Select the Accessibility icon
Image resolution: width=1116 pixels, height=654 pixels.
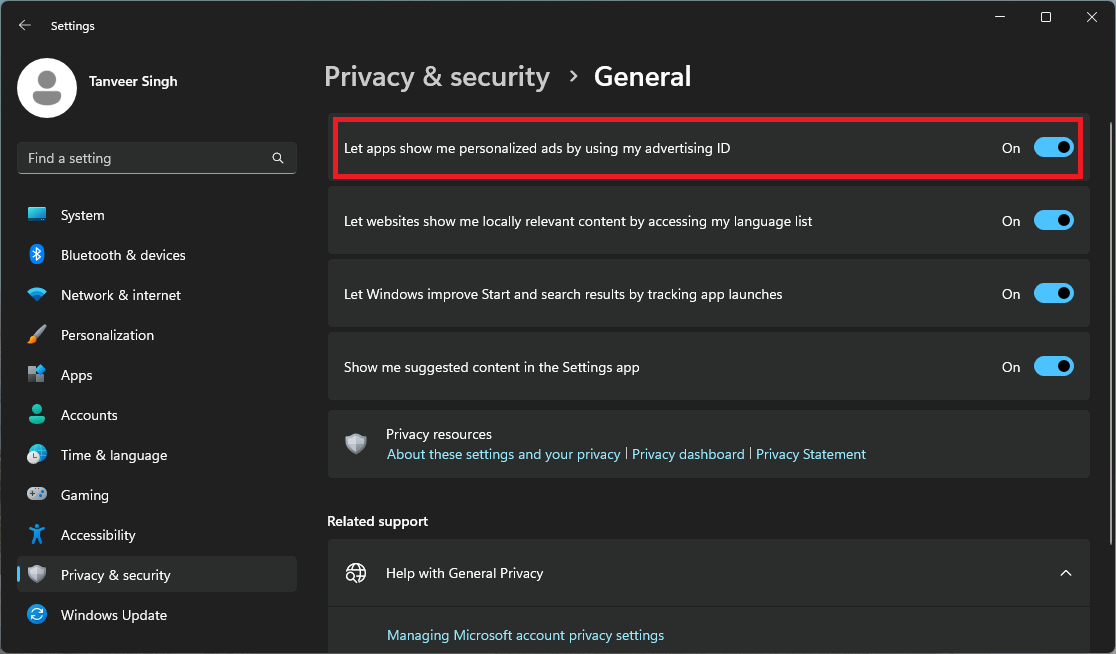tap(37, 534)
